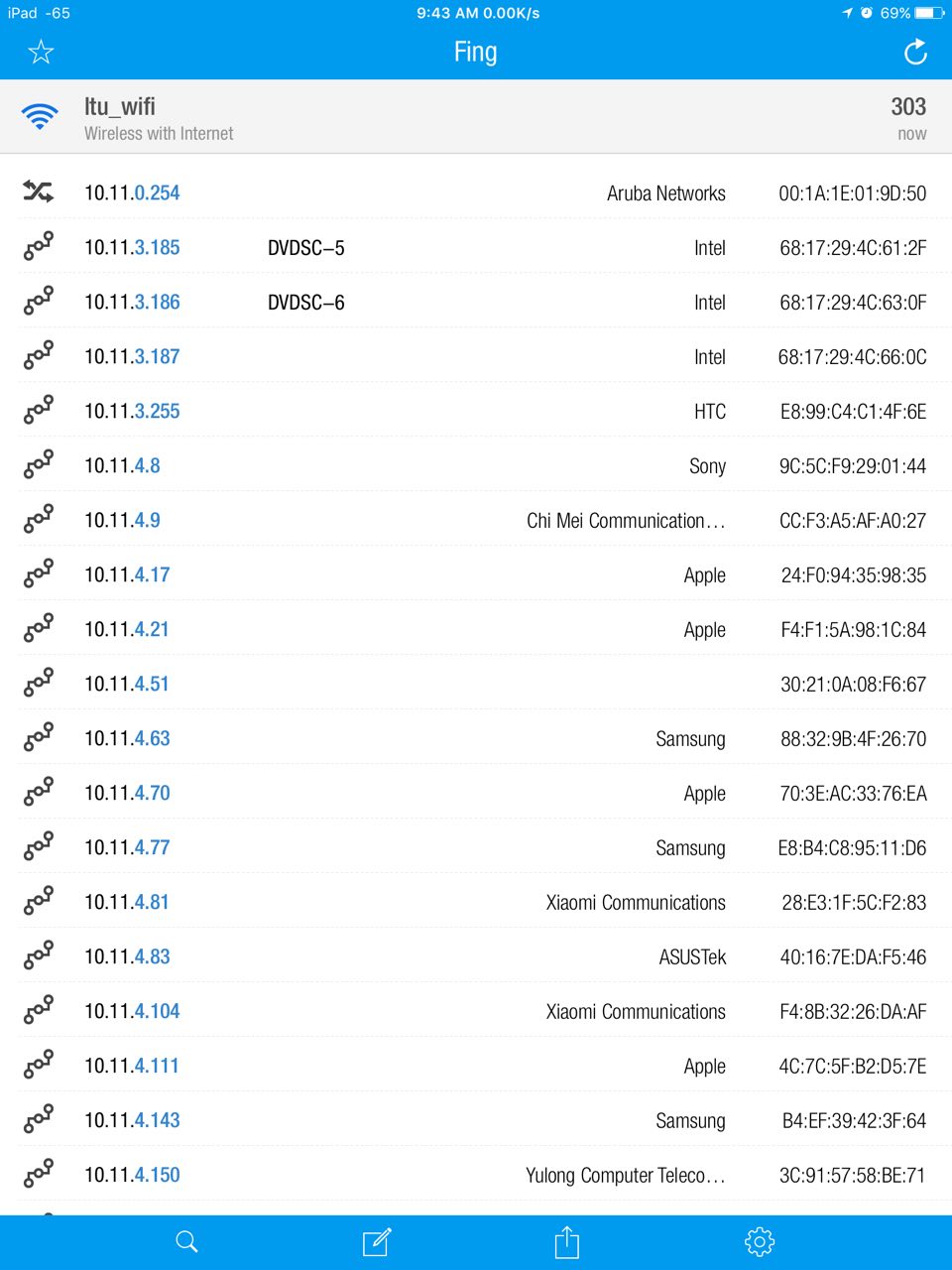Image resolution: width=952 pixels, height=1270 pixels.
Task: Tap the edit note icon
Action: point(377,1241)
